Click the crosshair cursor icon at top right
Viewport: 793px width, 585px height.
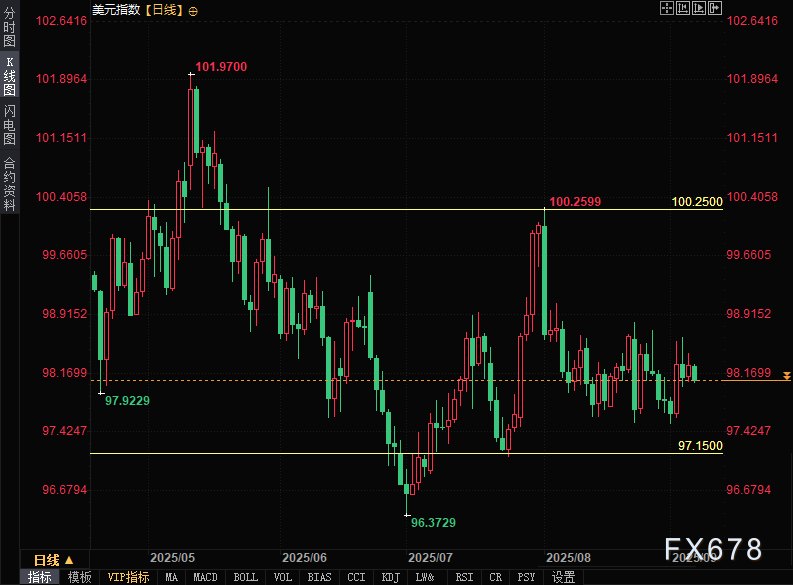[x=667, y=8]
